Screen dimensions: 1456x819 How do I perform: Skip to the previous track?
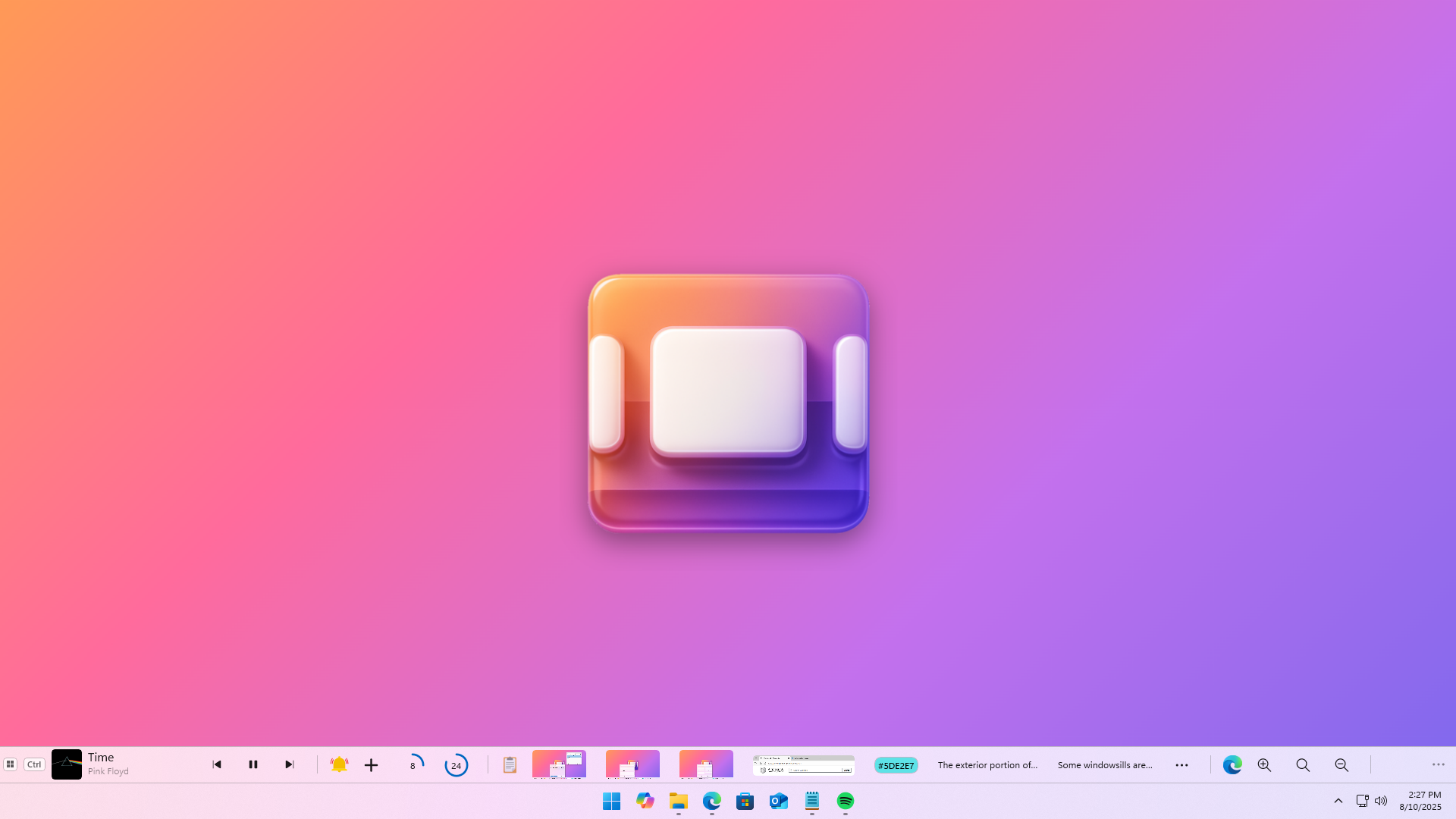pyautogui.click(x=217, y=764)
